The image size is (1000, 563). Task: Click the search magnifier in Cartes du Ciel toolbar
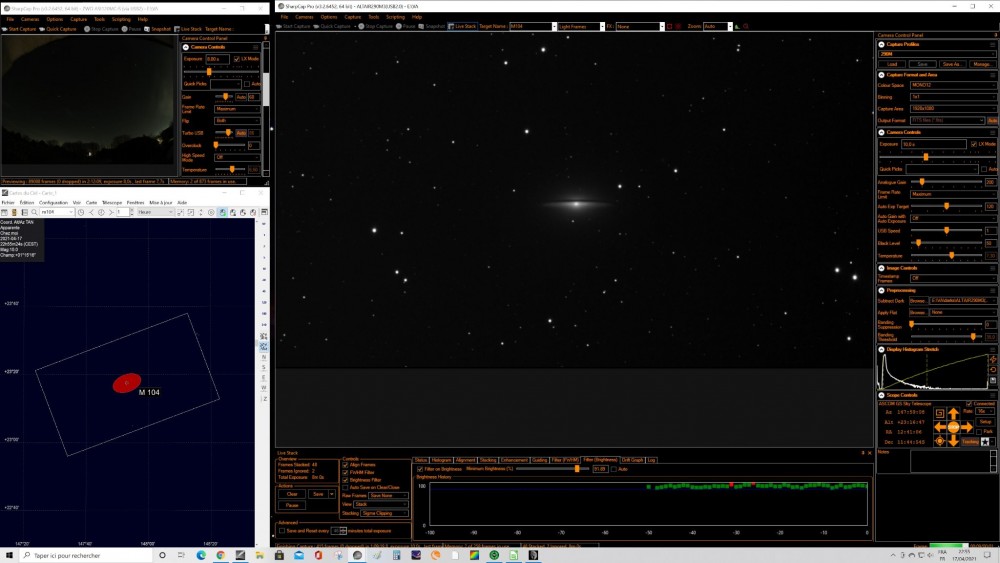click(34, 212)
